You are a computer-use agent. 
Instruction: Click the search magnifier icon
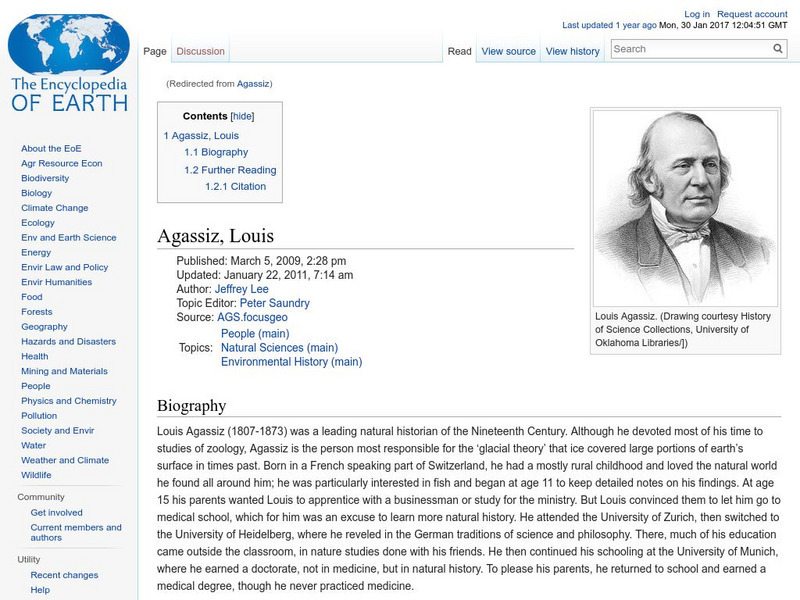778,49
